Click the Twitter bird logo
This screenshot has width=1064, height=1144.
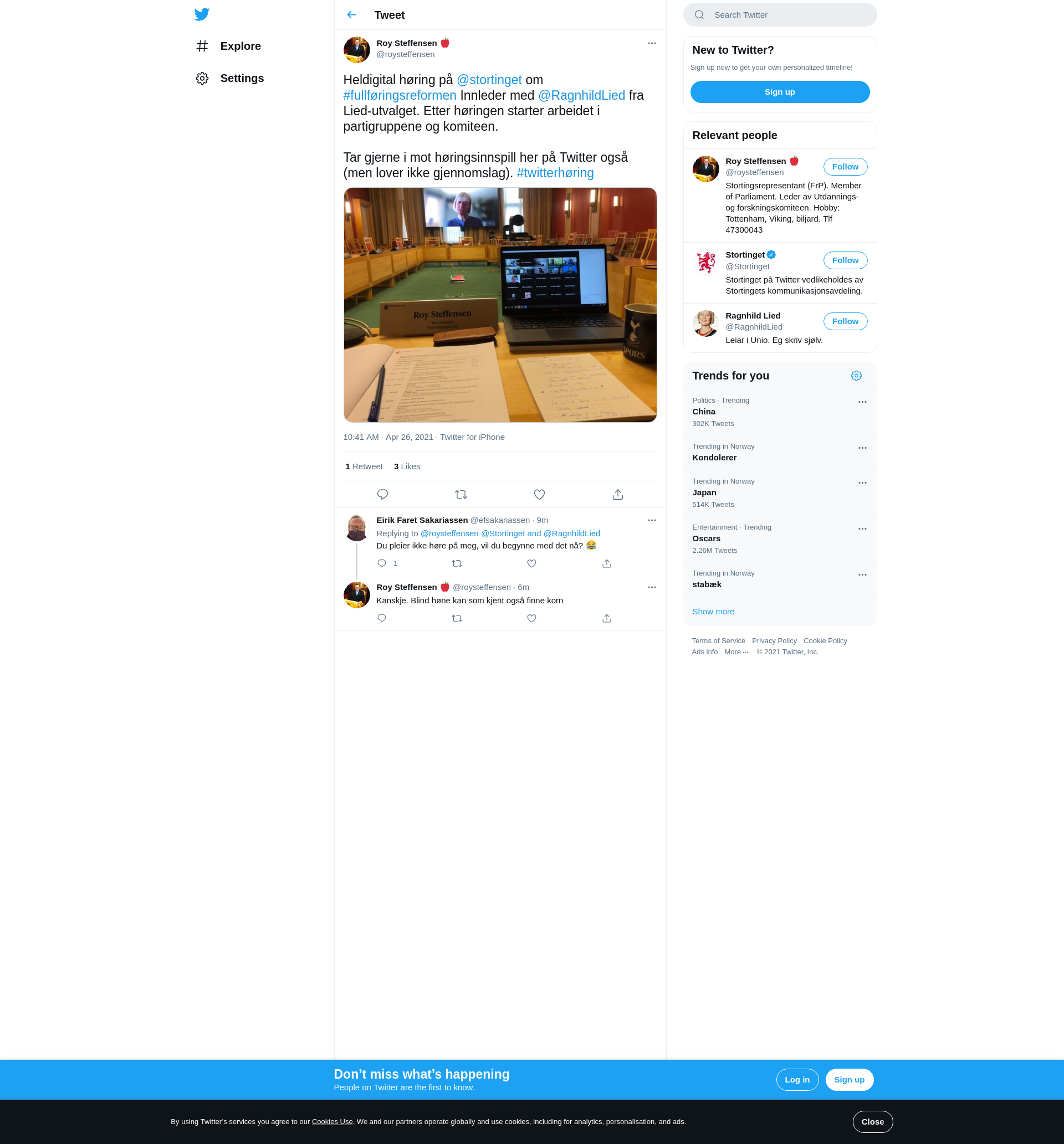pyautogui.click(x=202, y=14)
